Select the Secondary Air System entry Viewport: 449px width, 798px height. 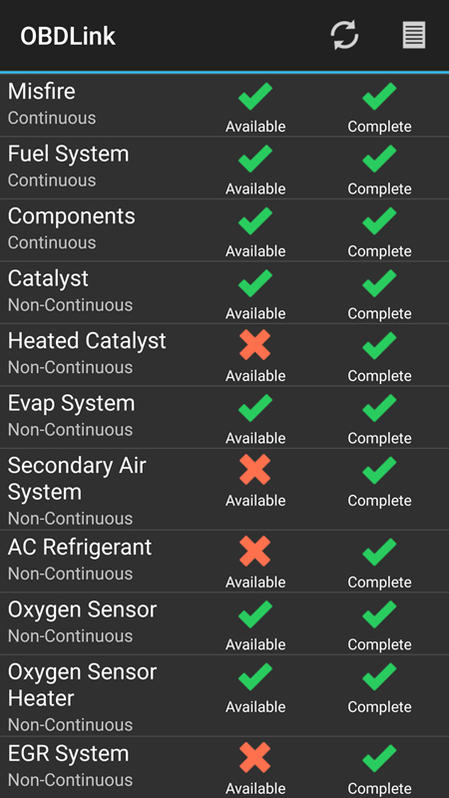224,489
